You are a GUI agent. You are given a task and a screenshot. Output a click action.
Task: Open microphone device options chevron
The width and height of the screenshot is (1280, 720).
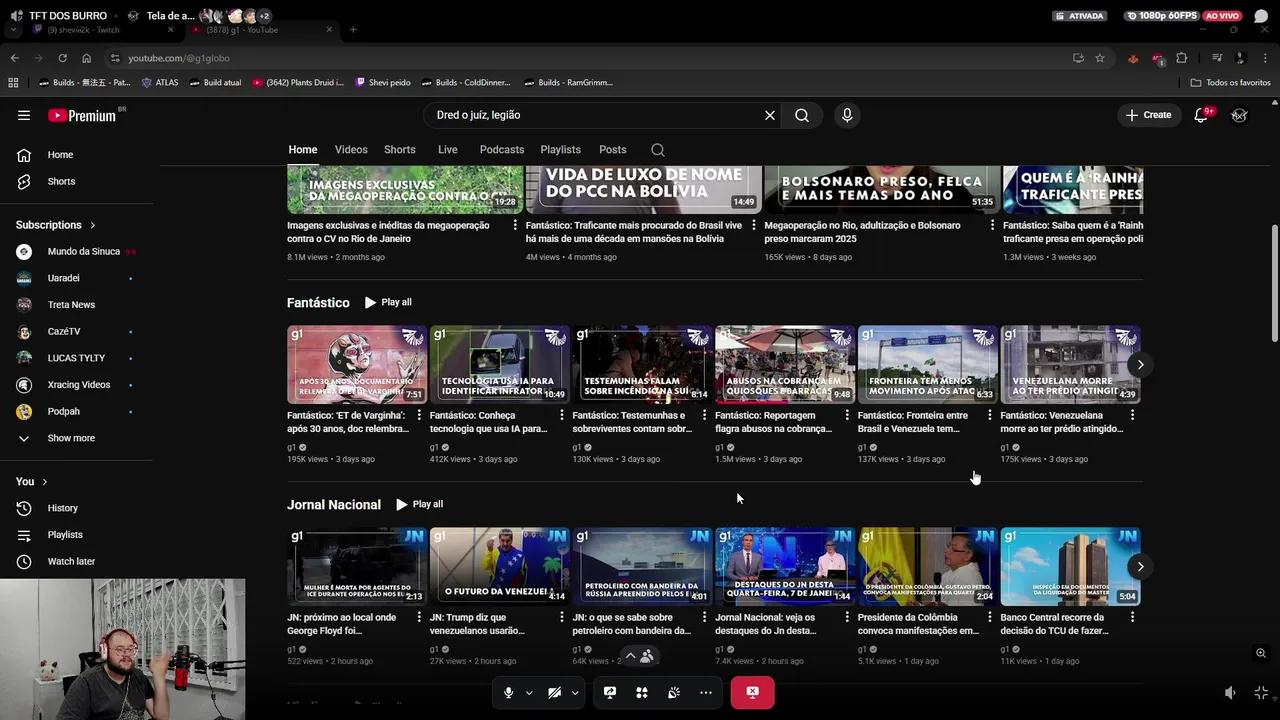coord(529,692)
